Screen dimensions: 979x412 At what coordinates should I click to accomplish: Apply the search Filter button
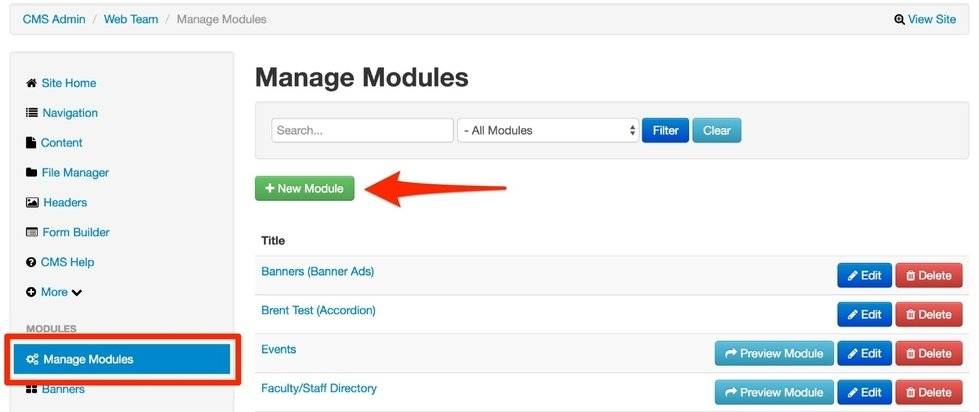[665, 130]
